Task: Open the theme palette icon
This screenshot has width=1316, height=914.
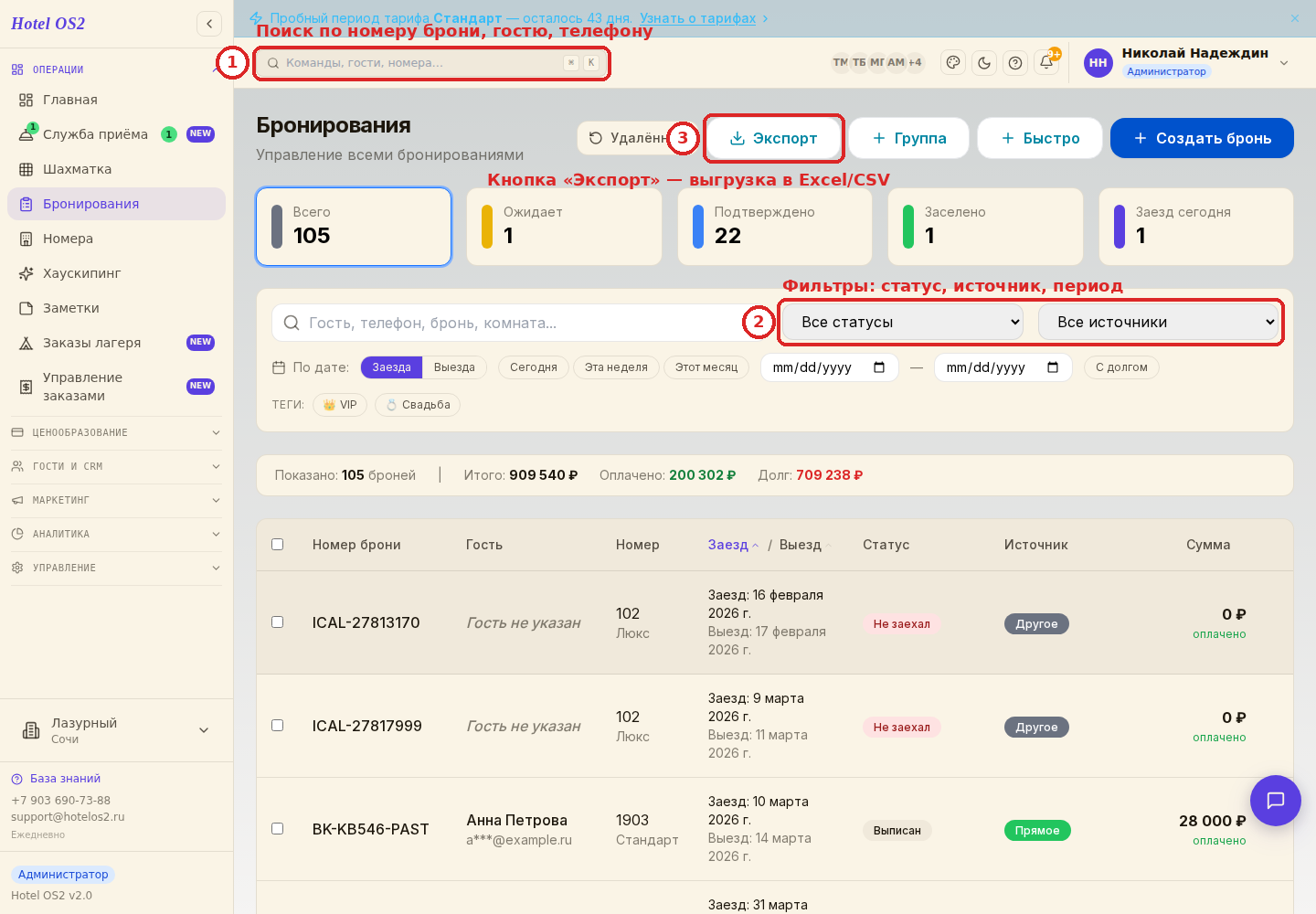Action: pos(953,62)
